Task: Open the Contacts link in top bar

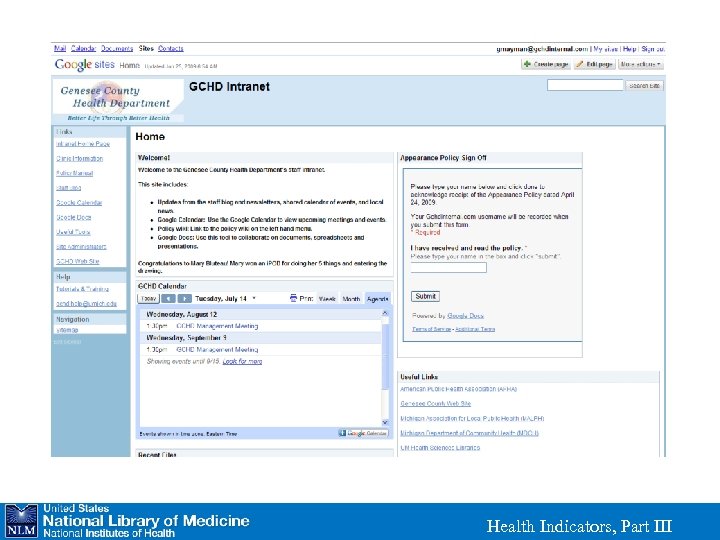Action: pyautogui.click(x=171, y=48)
